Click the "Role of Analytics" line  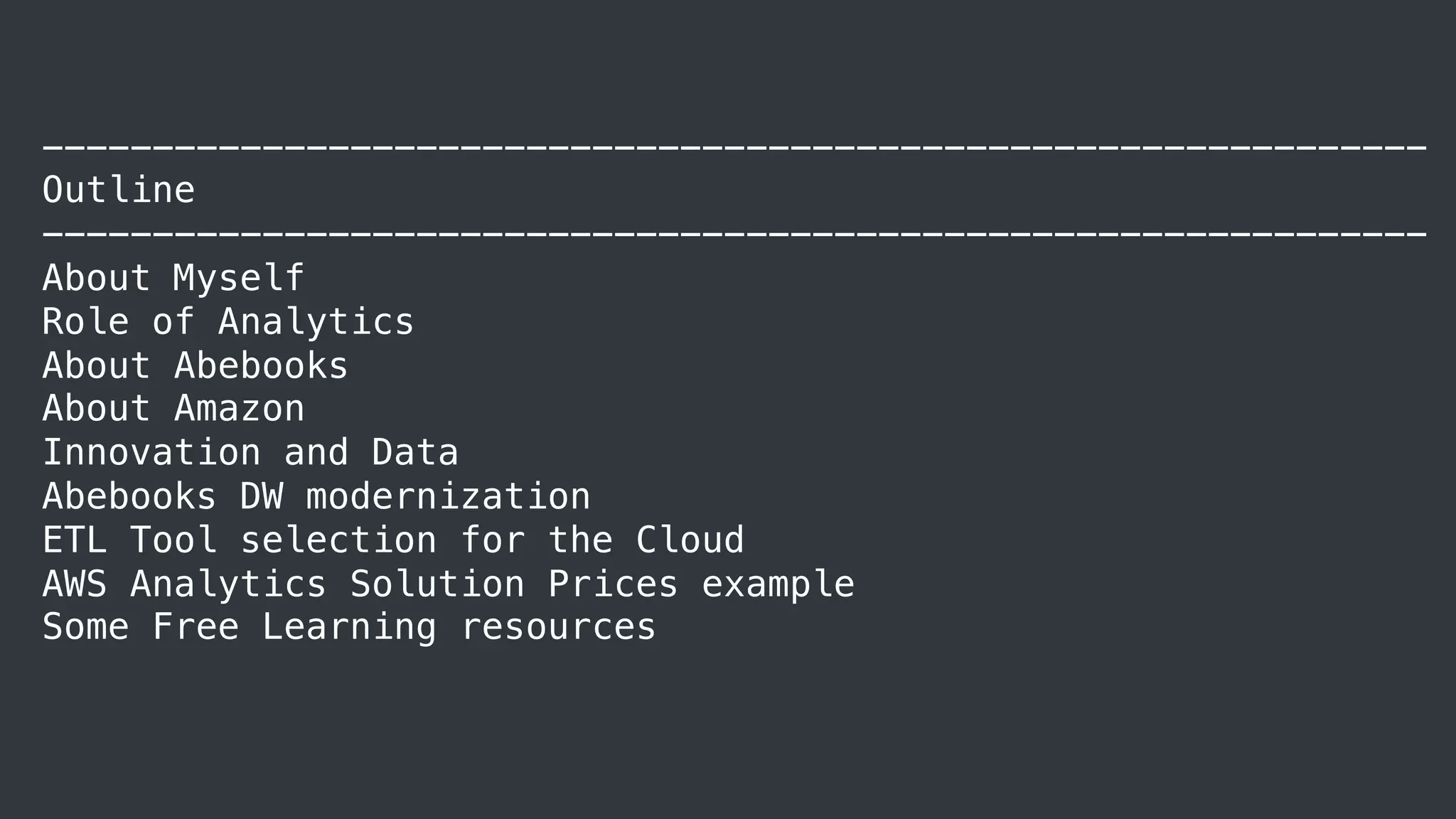227,322
